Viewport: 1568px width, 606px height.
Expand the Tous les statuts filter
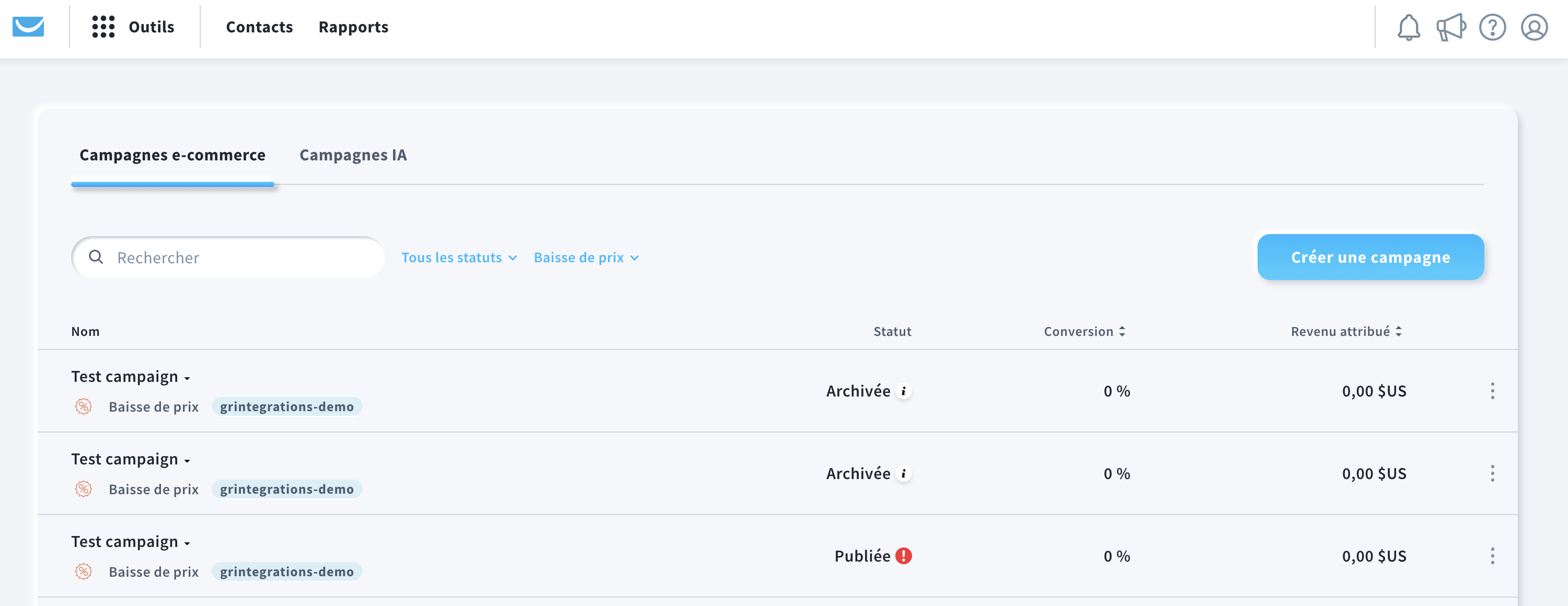[x=459, y=258]
